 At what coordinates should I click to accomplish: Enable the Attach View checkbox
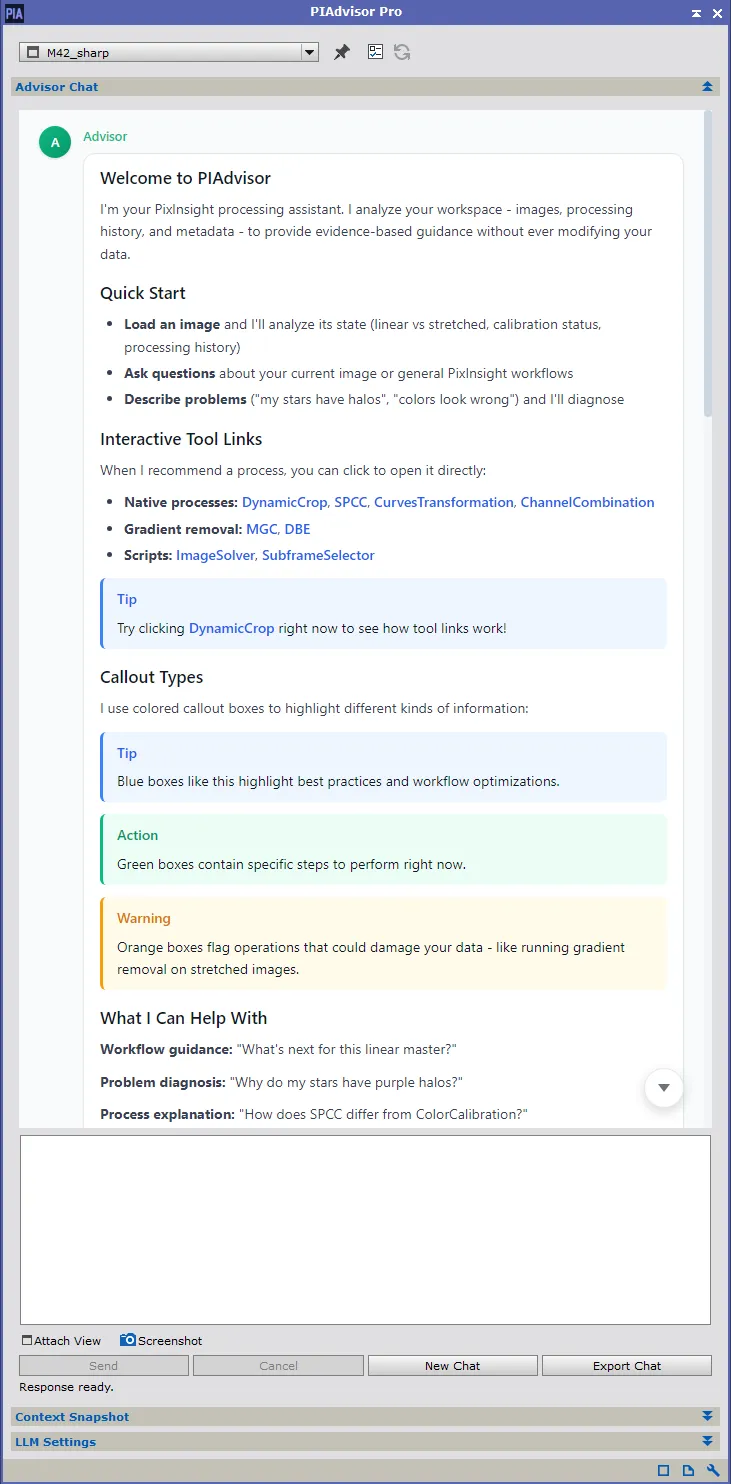click(x=27, y=1341)
